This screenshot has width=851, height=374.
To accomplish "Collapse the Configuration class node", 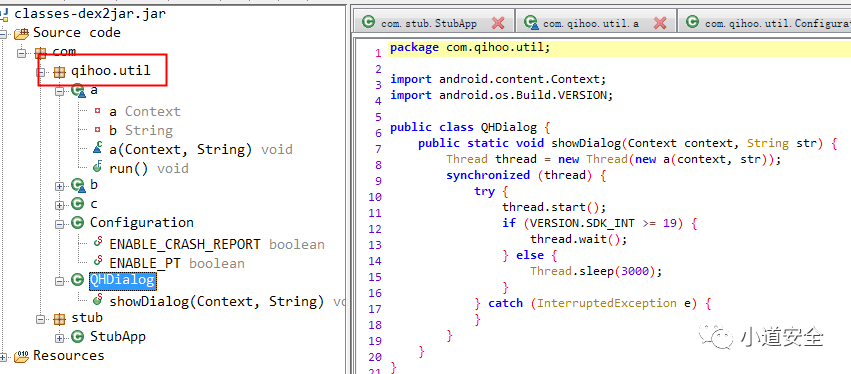I will pos(59,224).
